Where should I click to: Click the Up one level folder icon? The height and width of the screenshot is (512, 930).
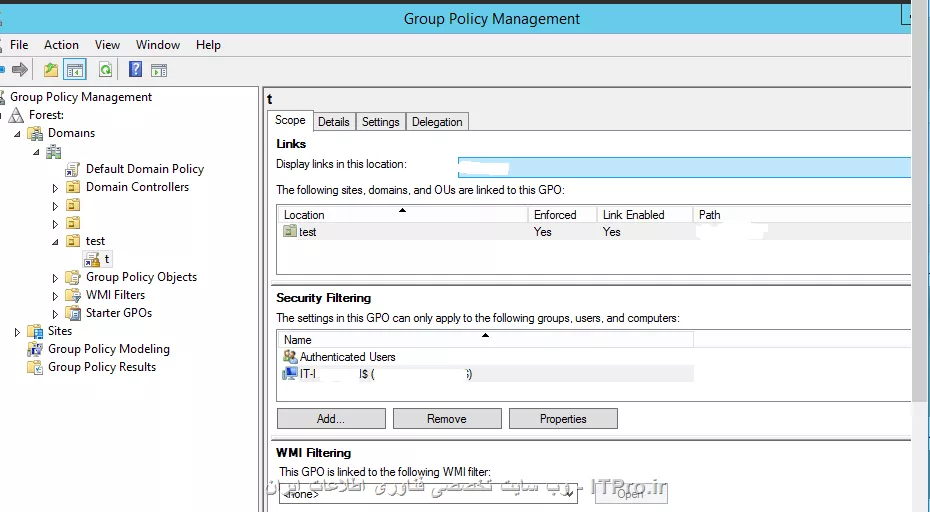click(51, 70)
